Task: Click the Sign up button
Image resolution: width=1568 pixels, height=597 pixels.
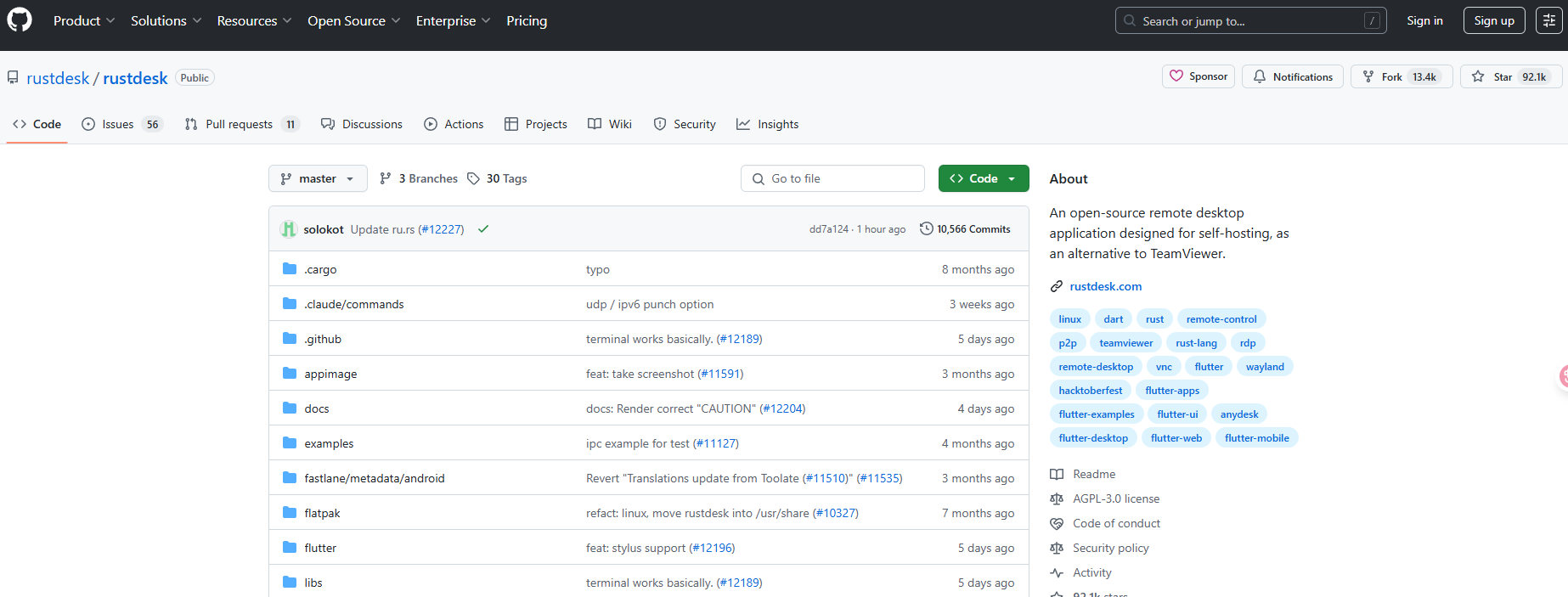Action: click(x=1493, y=21)
